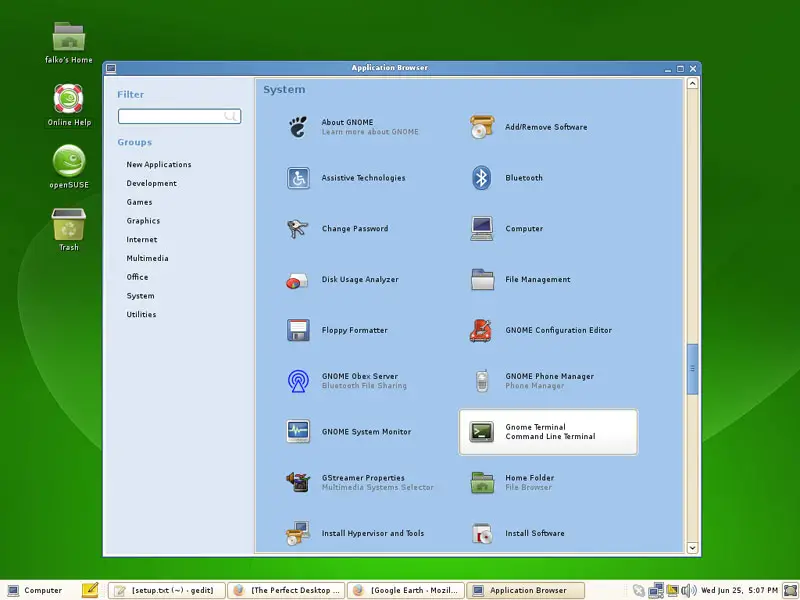Select the Utilities group
The height and width of the screenshot is (600, 800).
(141, 314)
